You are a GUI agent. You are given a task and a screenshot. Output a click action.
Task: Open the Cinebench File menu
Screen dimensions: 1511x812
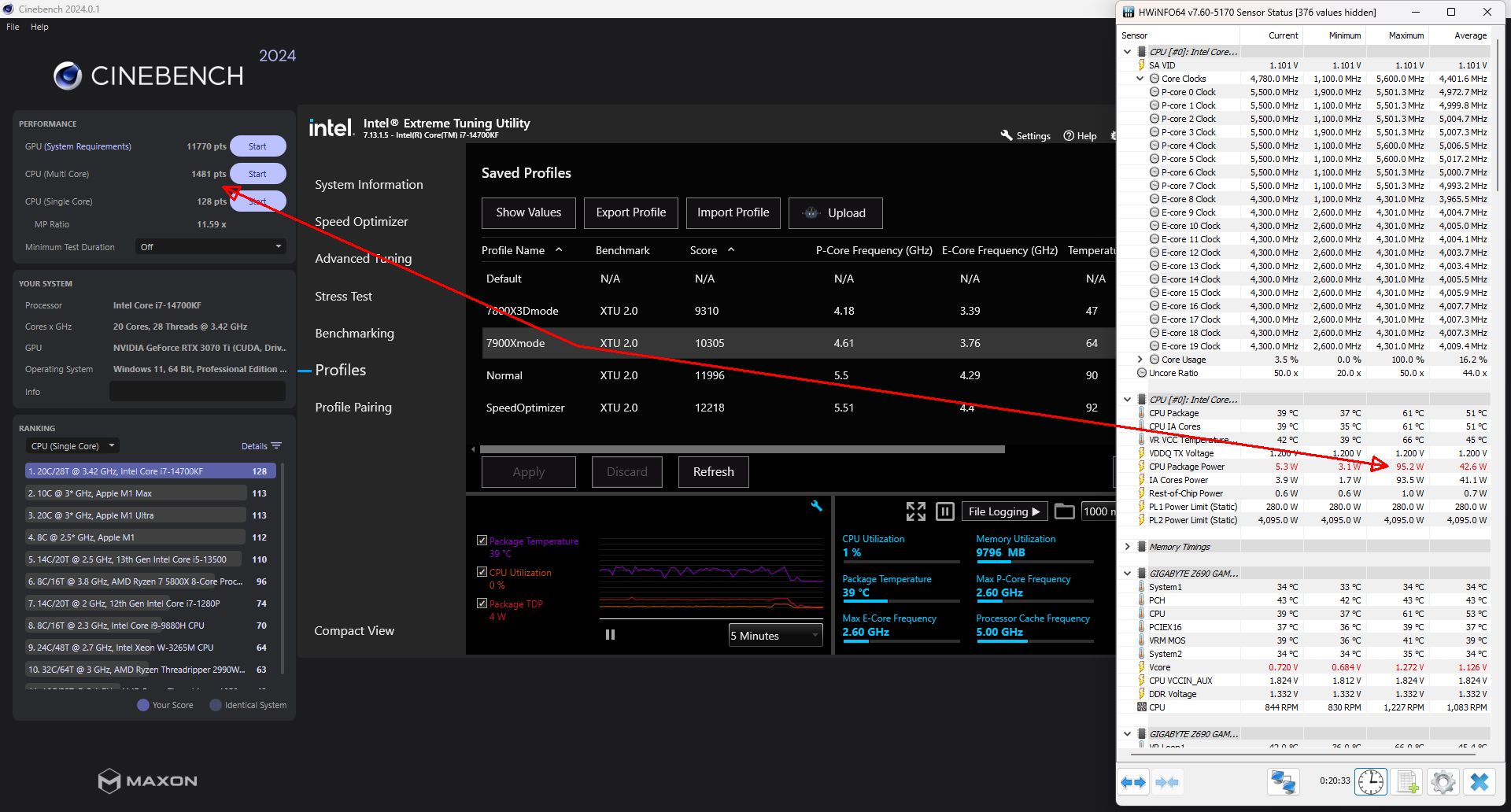(13, 27)
